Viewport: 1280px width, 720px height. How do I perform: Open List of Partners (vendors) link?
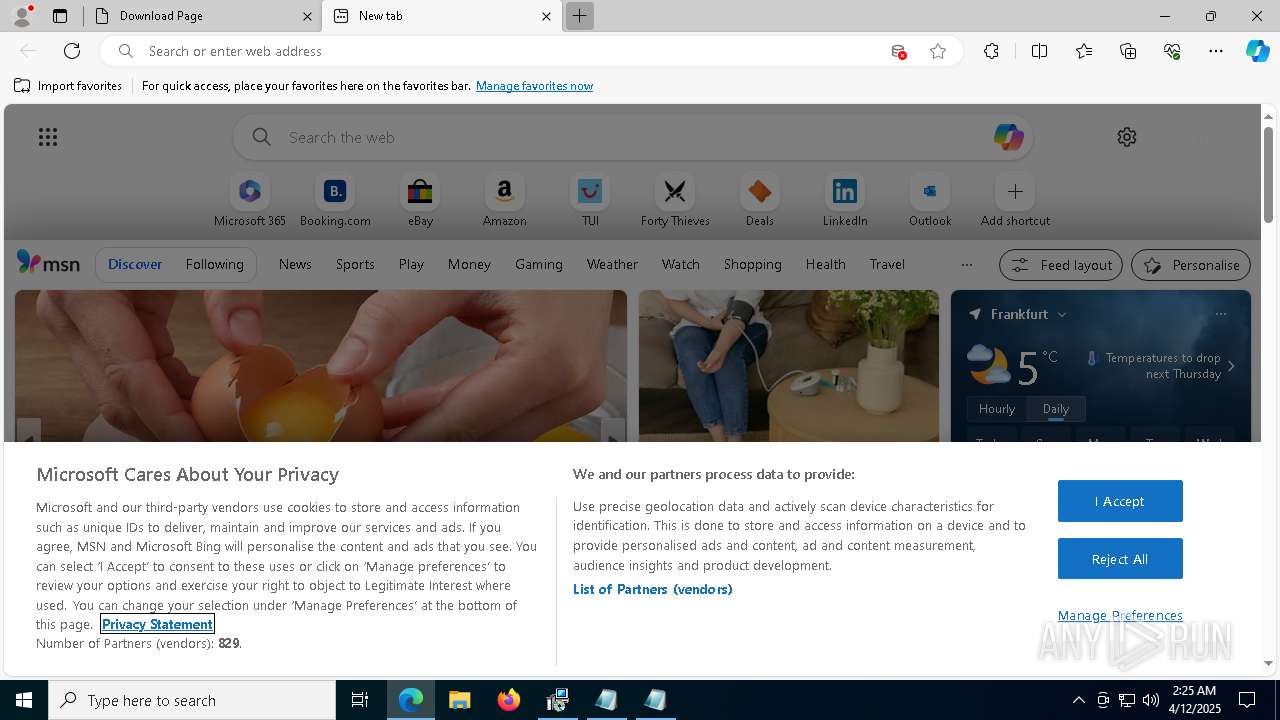click(x=653, y=589)
